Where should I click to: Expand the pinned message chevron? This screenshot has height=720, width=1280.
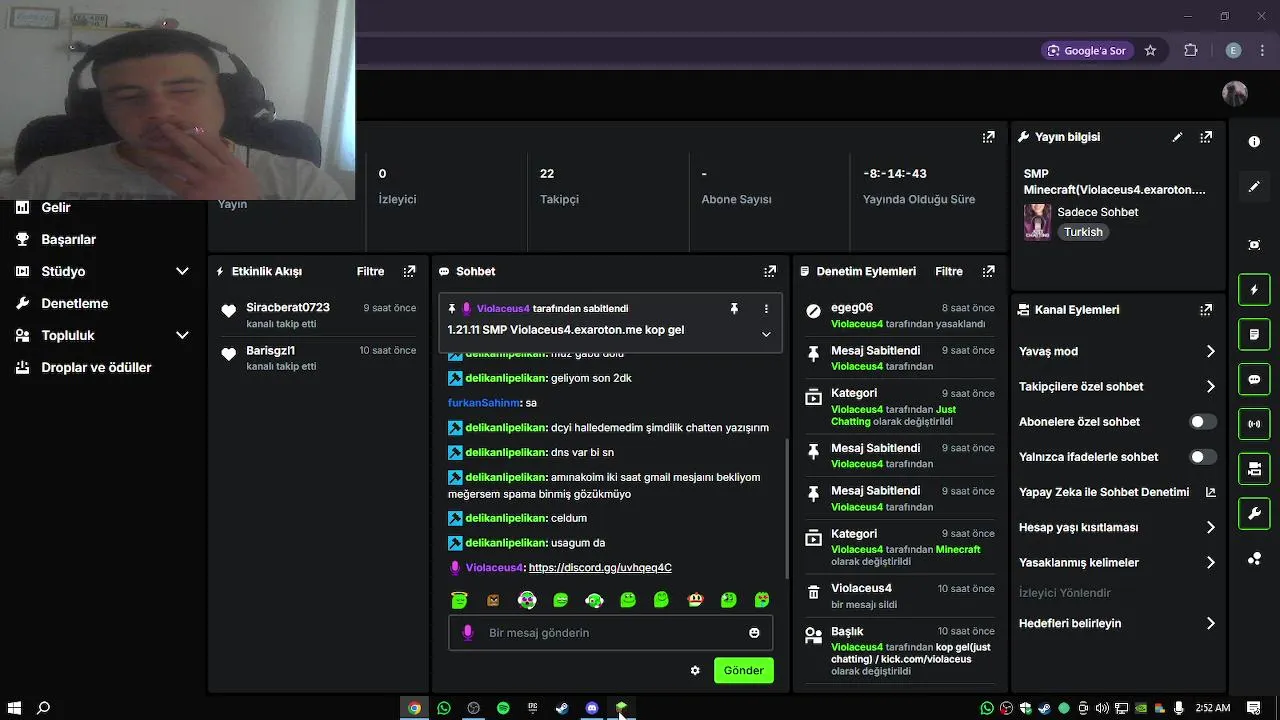[766, 334]
